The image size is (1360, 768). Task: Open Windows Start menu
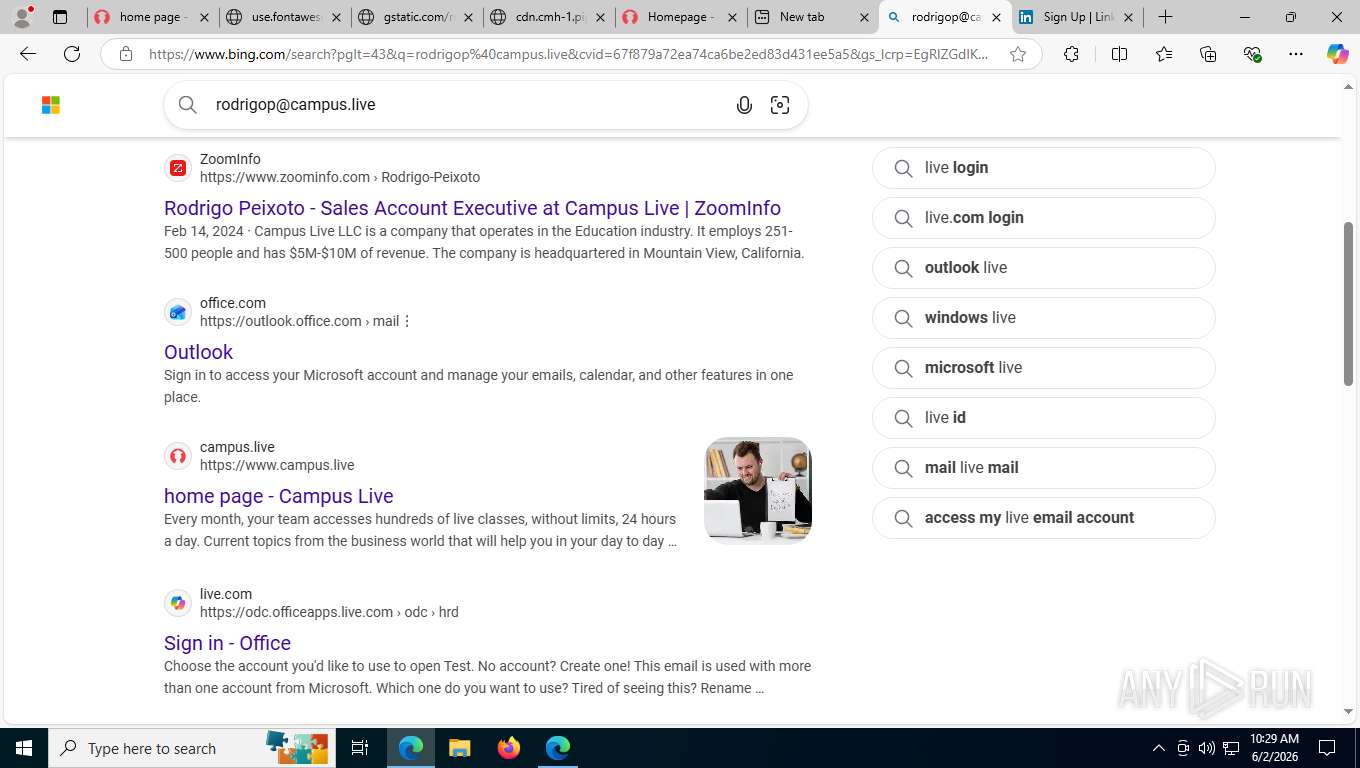point(24,748)
